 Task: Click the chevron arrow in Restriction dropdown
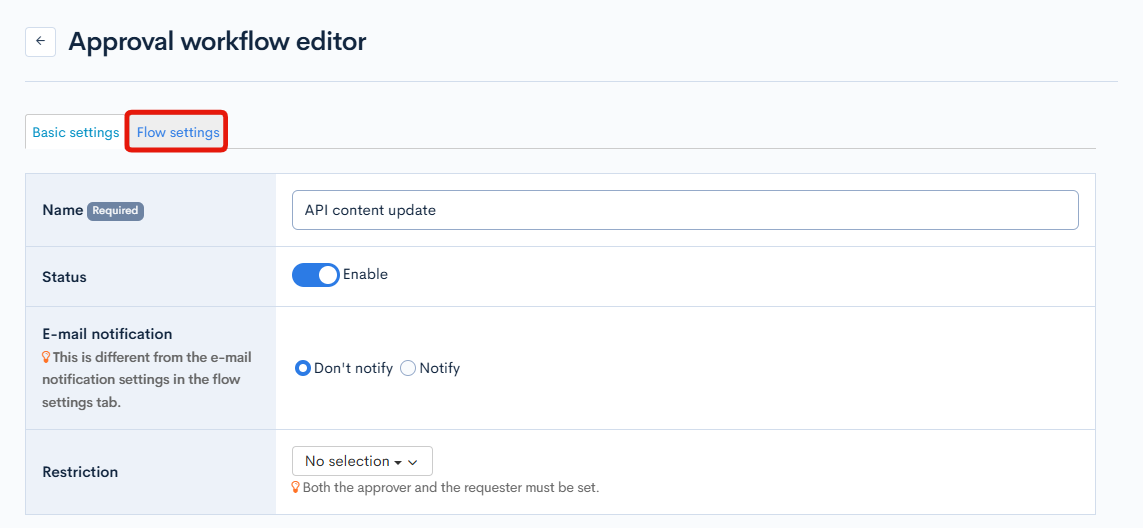pyautogui.click(x=413, y=462)
